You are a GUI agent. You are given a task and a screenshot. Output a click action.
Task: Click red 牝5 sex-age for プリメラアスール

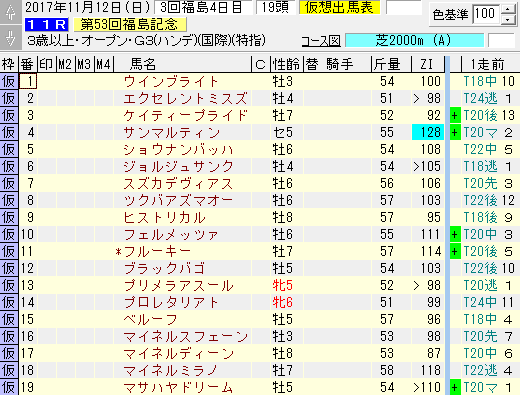click(283, 286)
